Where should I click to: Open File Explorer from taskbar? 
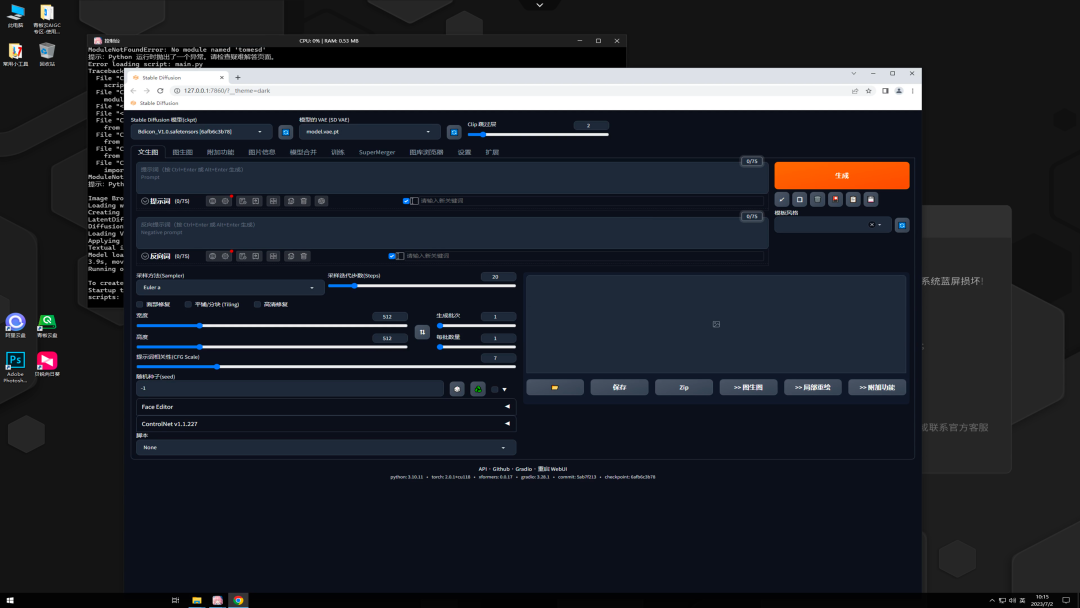pos(197,600)
